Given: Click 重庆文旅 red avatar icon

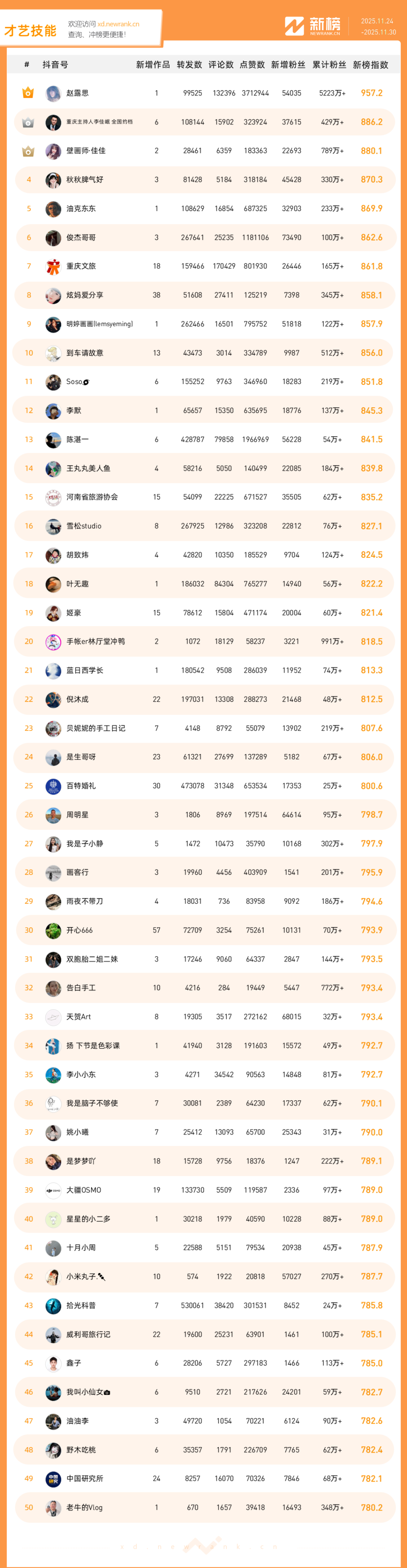Looking at the screenshot, I should tap(53, 267).
